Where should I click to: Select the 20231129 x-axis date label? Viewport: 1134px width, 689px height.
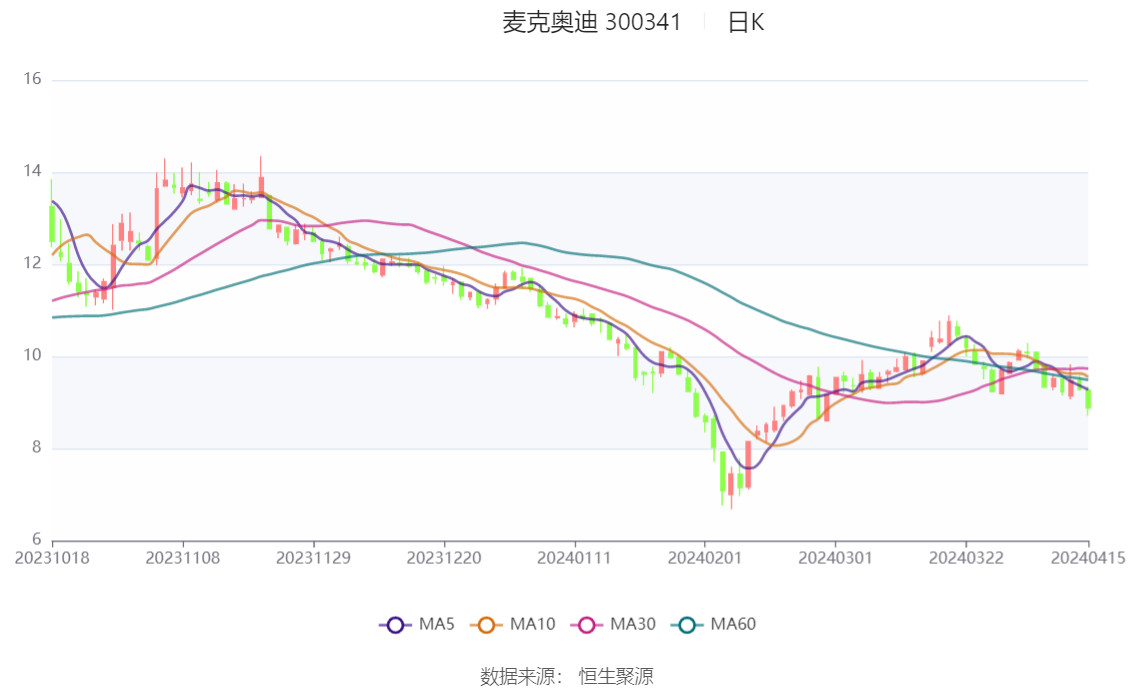313,558
